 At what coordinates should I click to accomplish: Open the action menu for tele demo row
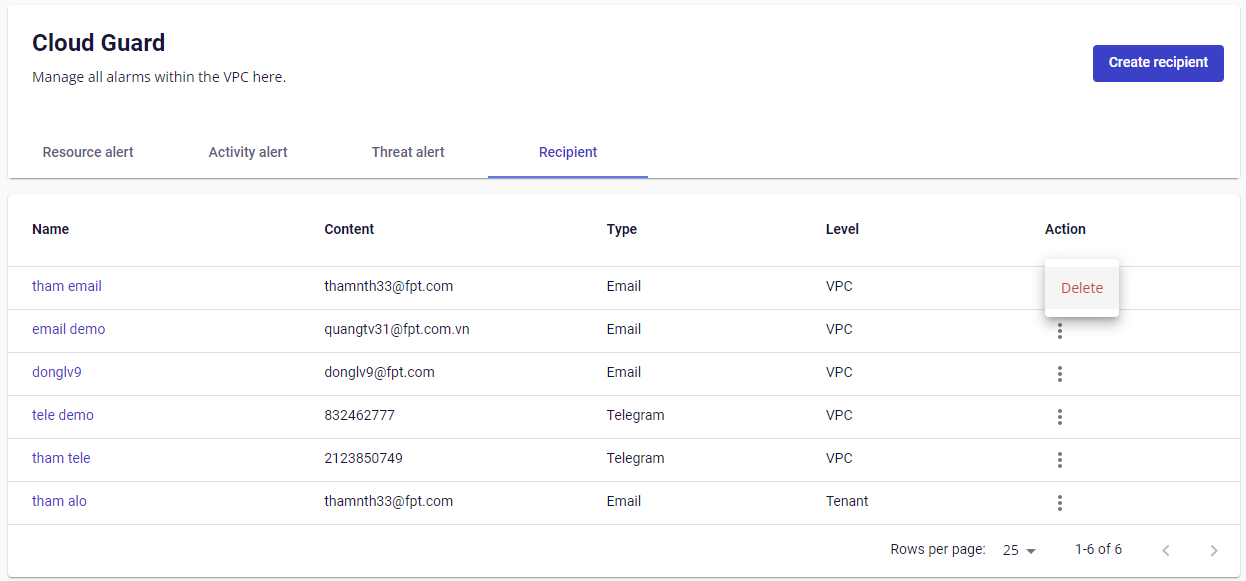click(x=1059, y=416)
